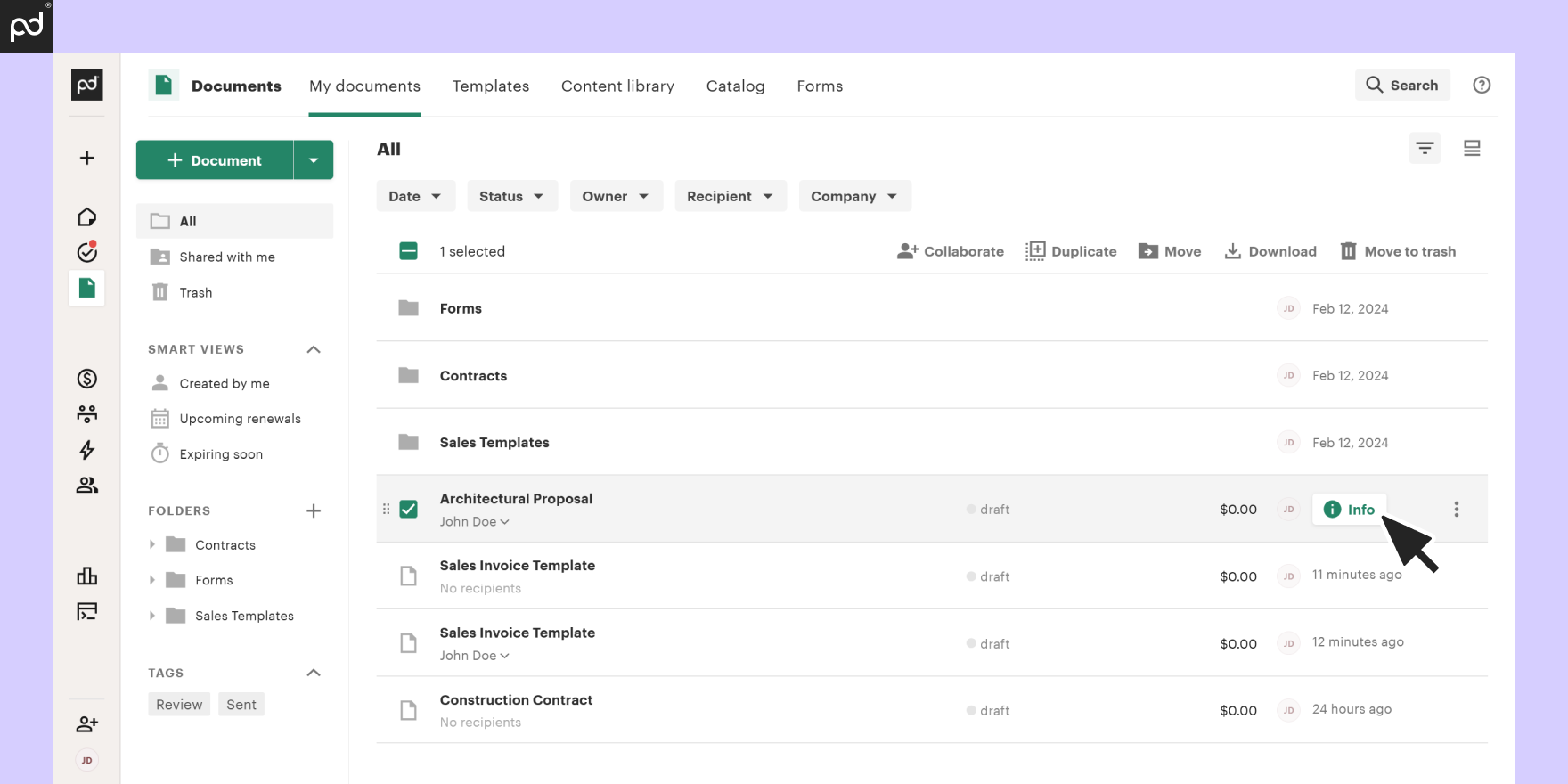Open the Recipient filter dropdown
The height and width of the screenshot is (784, 1568).
click(x=731, y=196)
